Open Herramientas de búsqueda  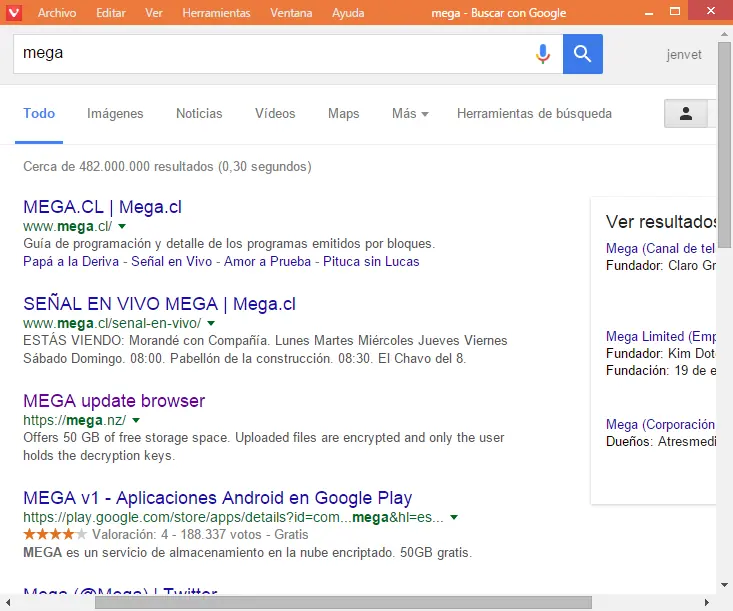[x=534, y=114]
